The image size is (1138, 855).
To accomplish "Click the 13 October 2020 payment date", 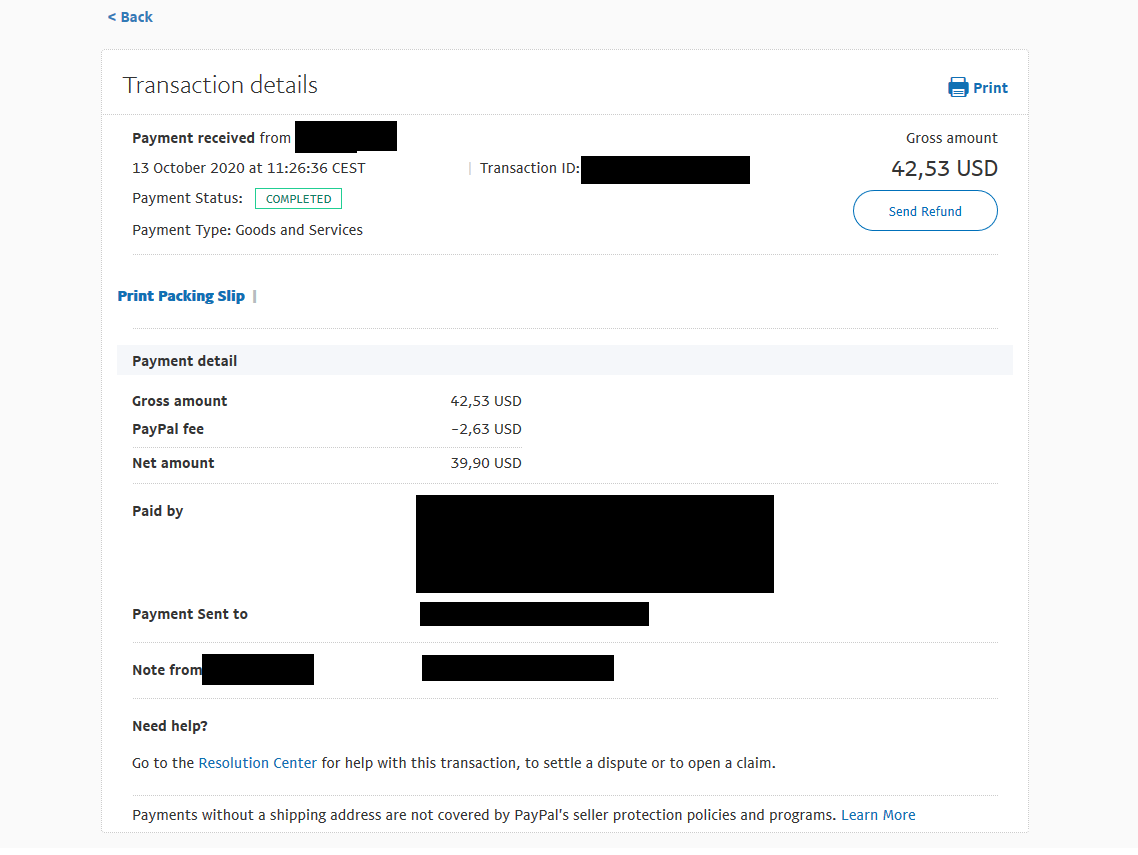I will click(248, 168).
